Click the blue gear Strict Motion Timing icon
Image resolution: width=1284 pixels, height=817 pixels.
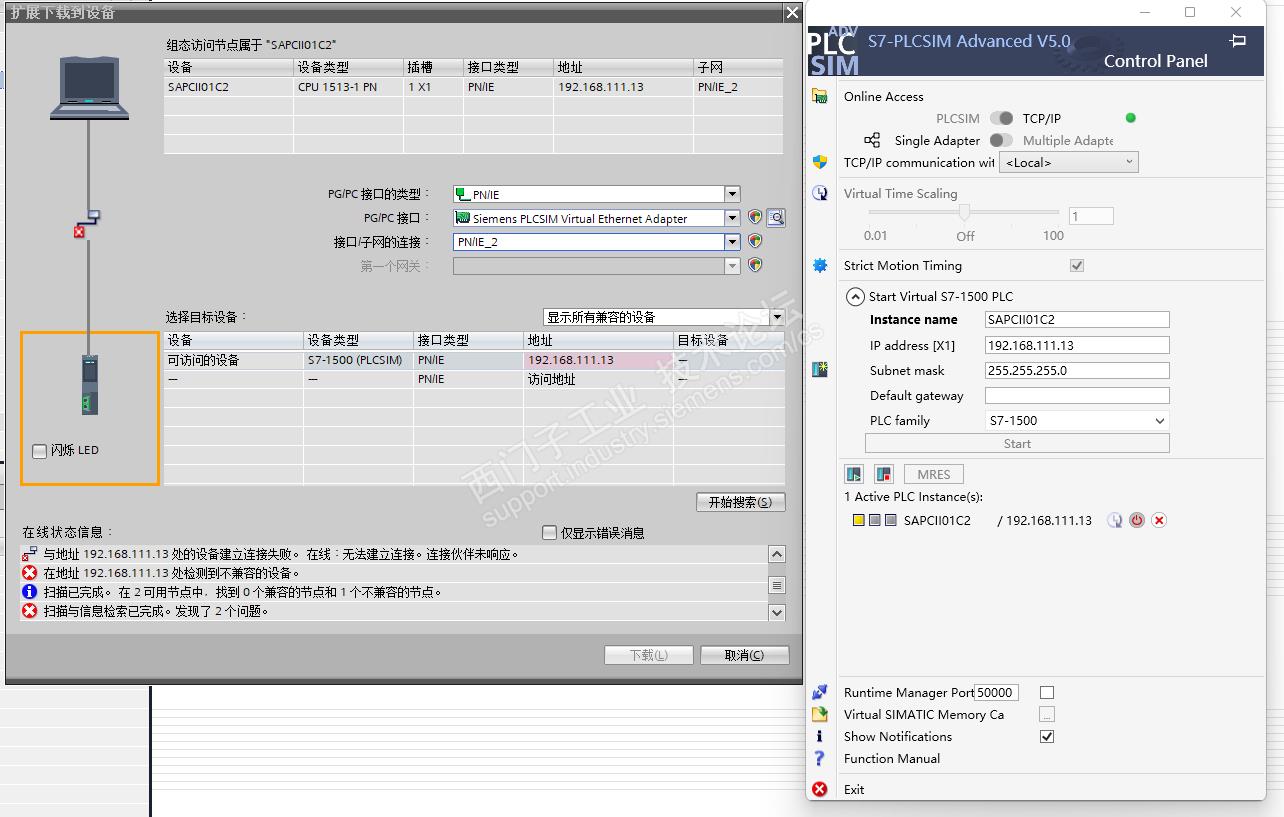[820, 265]
